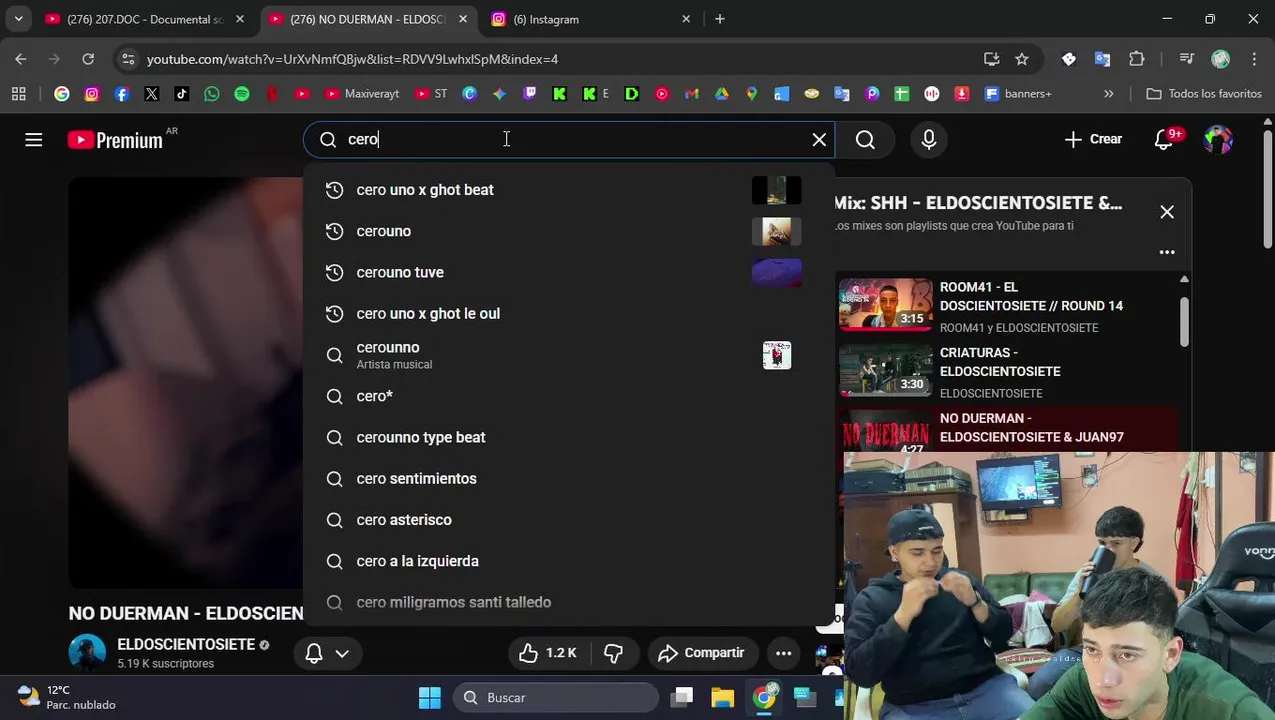Select suggestion 'cerouno tuve'
The width and height of the screenshot is (1275, 720).
pos(569,272)
